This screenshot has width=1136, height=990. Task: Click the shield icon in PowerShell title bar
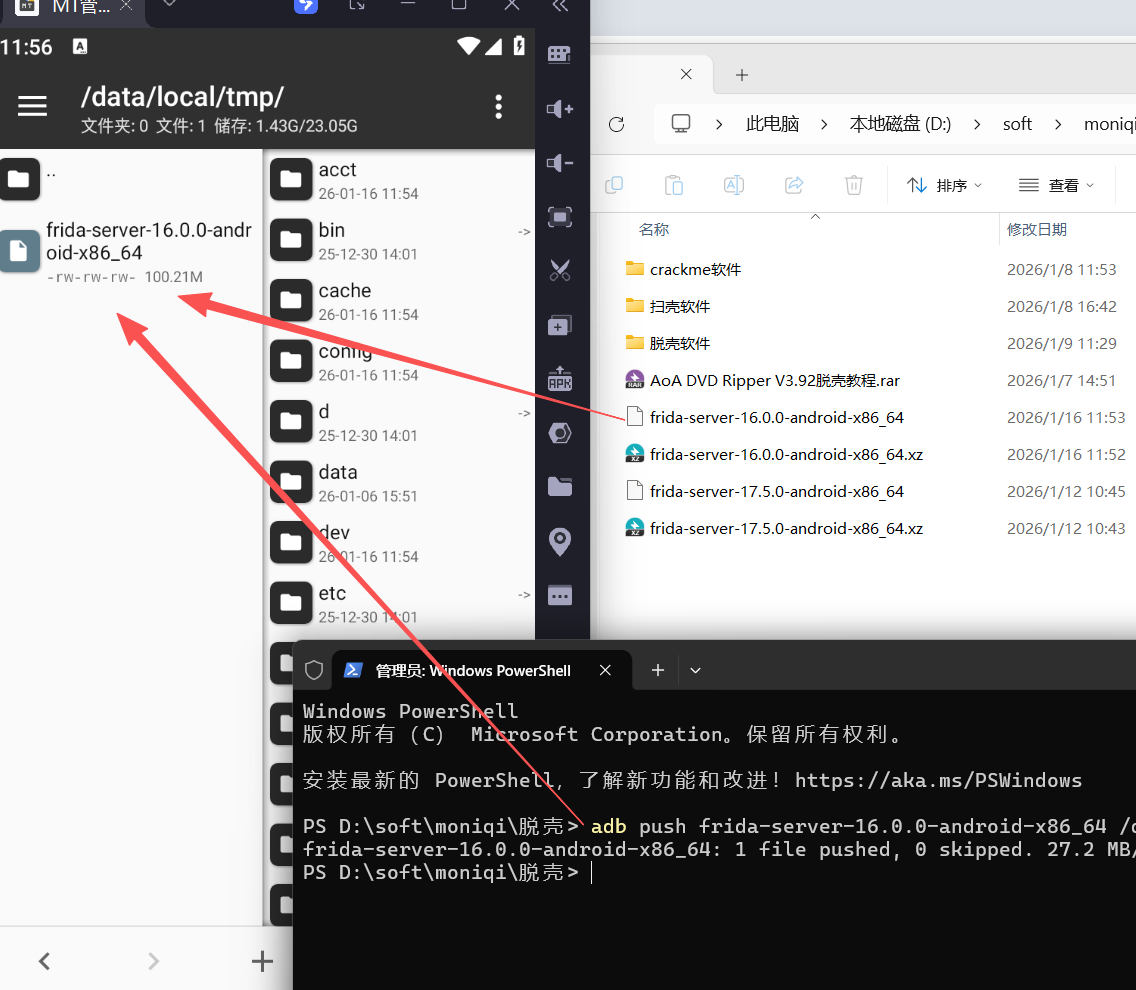[314, 670]
